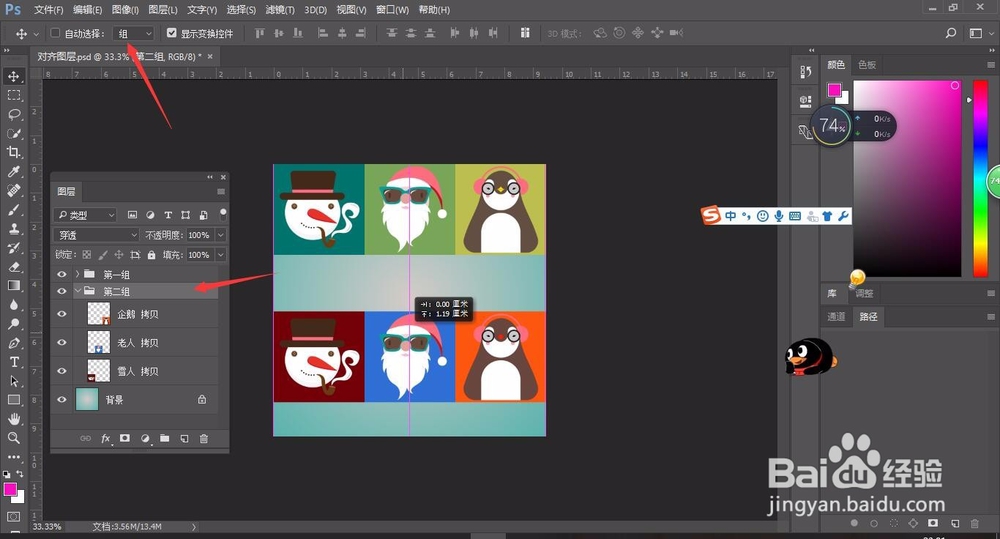This screenshot has height=539, width=1000.
Task: Click the align left edges icon
Action: click(323, 33)
